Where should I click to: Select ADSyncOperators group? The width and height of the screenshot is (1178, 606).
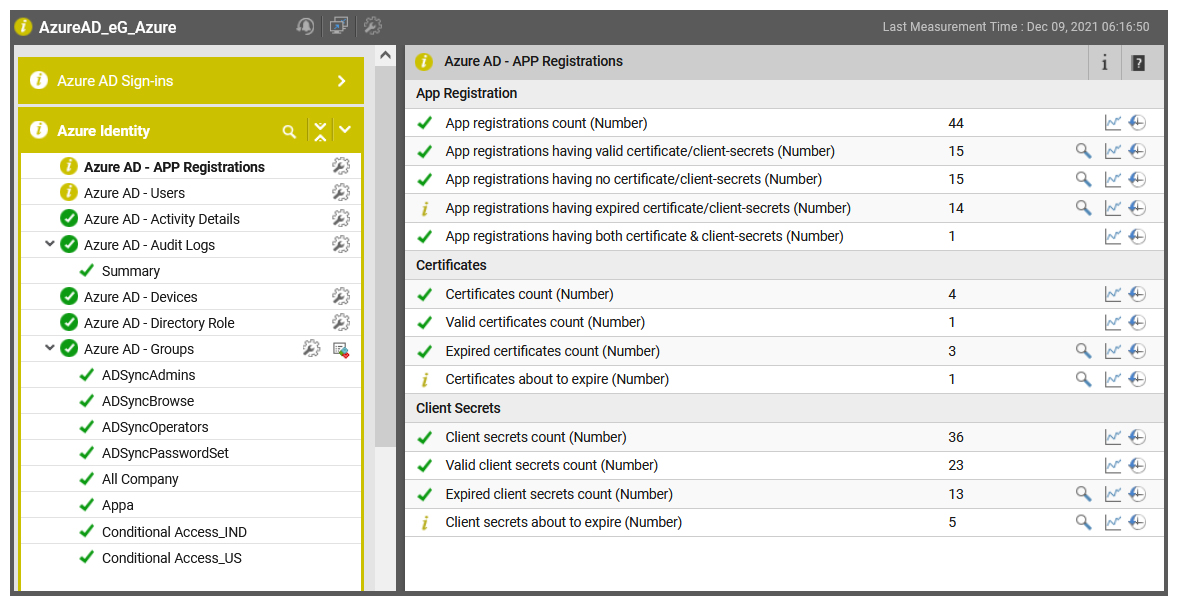pos(156,427)
